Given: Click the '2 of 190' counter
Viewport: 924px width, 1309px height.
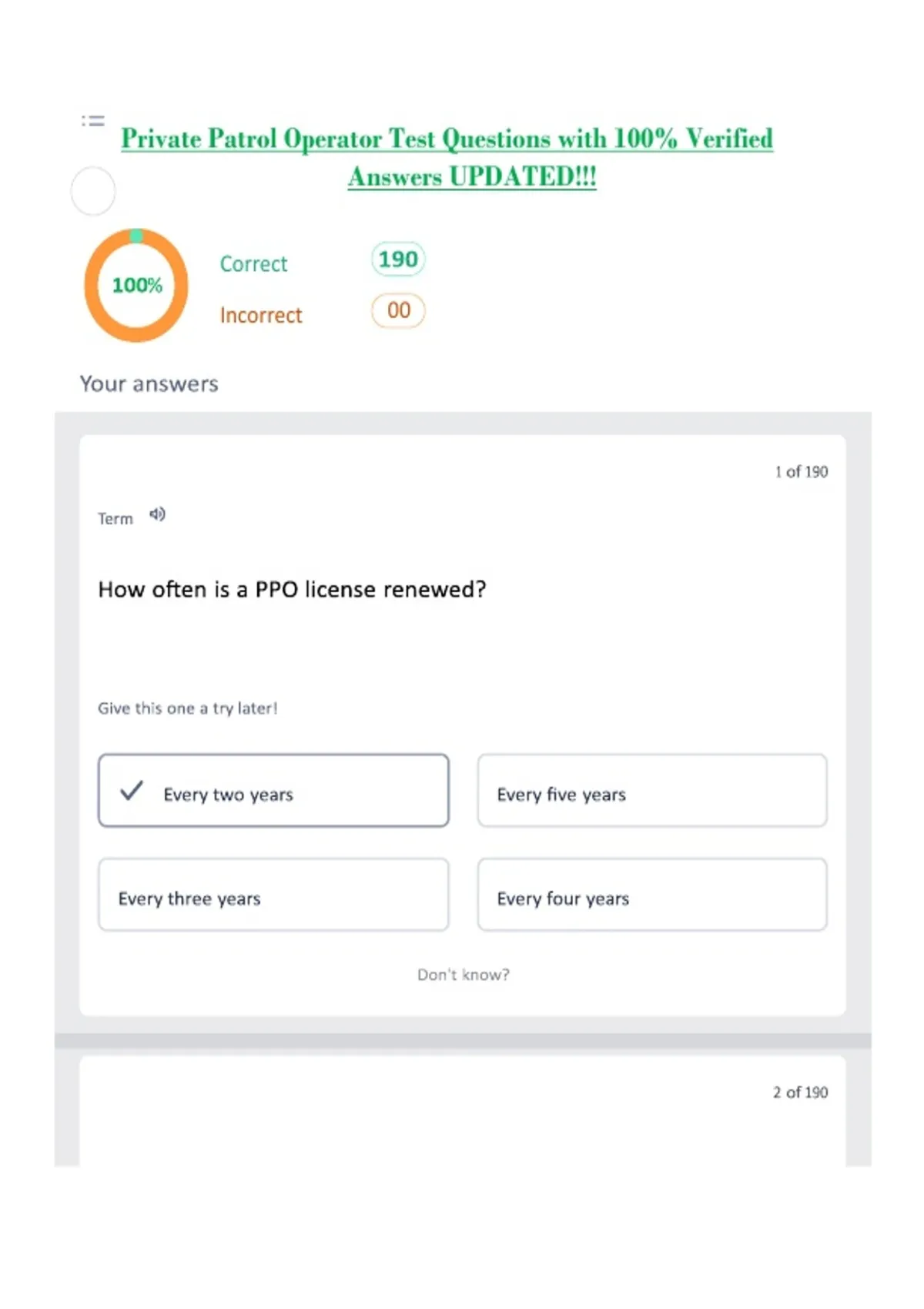Looking at the screenshot, I should pos(801,1092).
